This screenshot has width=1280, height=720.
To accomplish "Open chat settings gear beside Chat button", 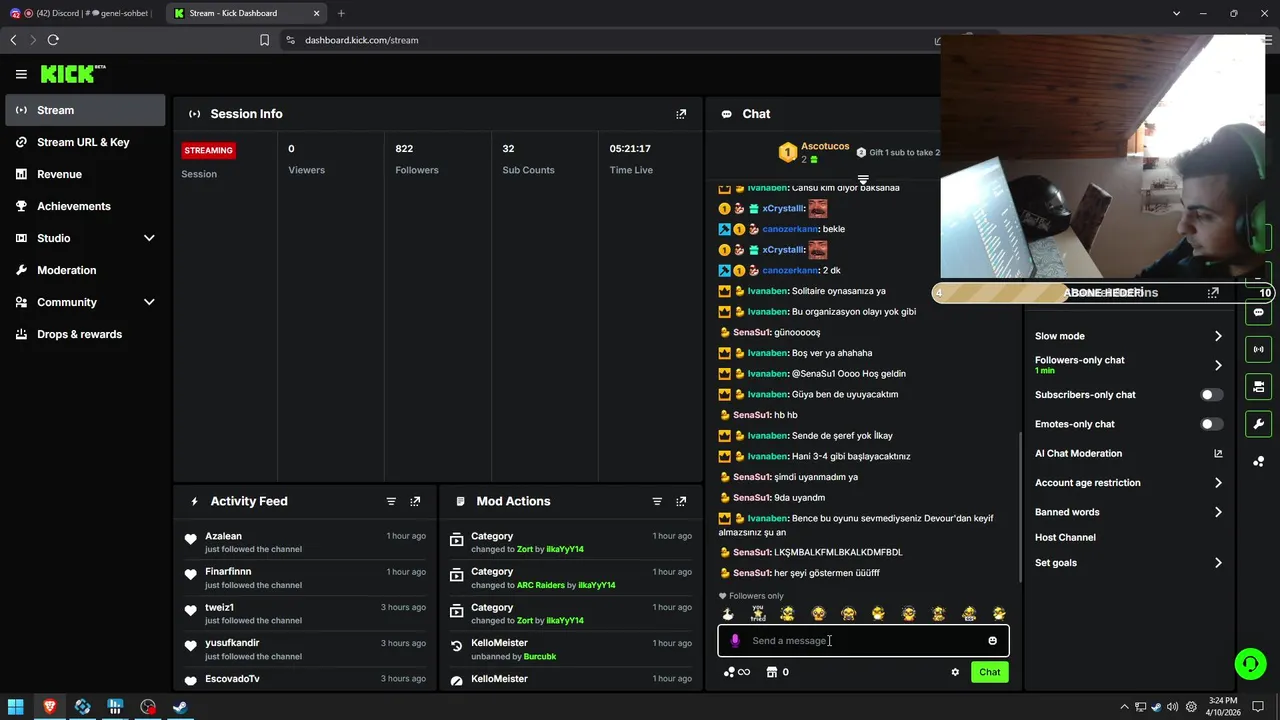I will (955, 672).
